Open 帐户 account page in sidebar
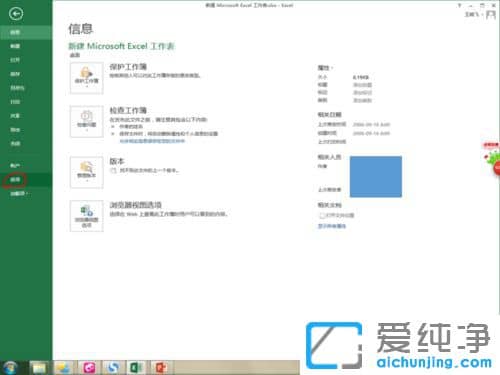This screenshot has width=500, height=375. 26,166
